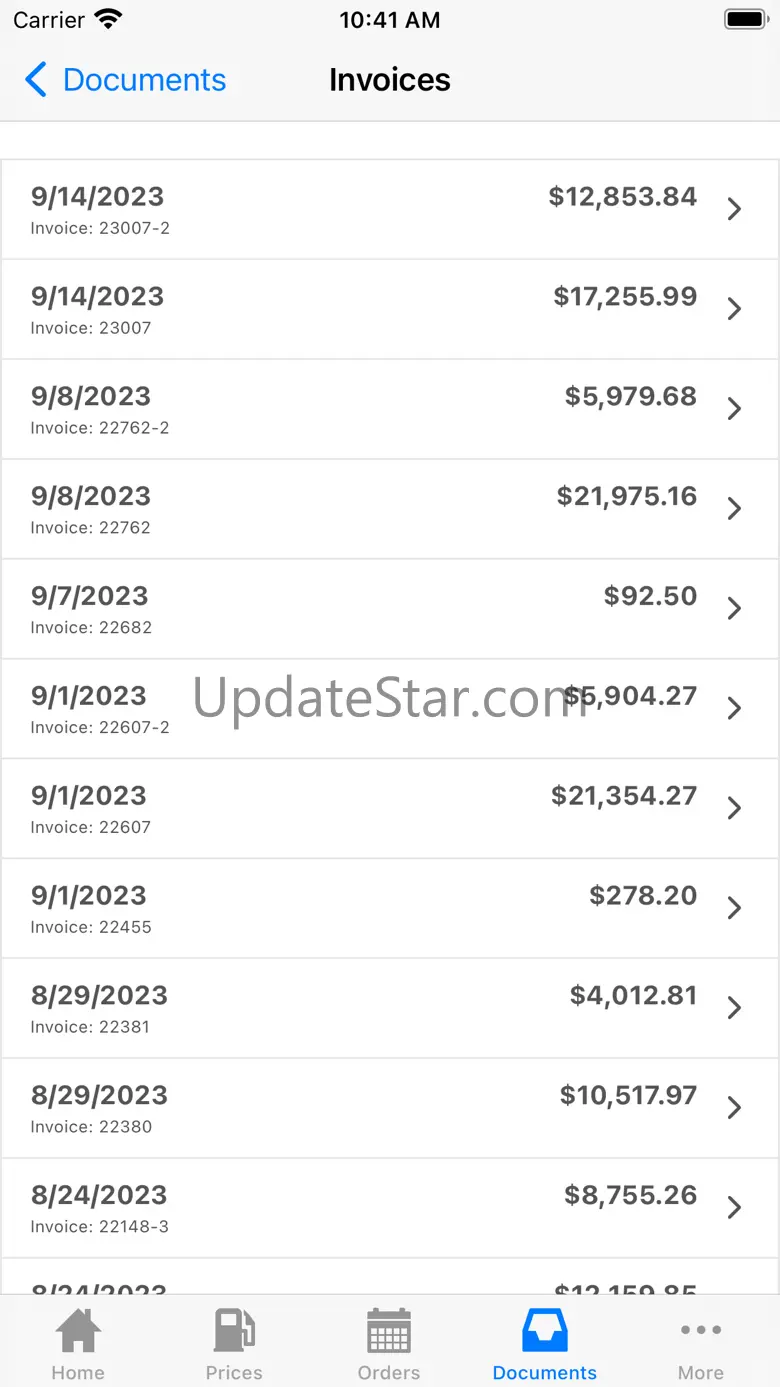Switch to the Orders tab label
Screen dimensions: 780x1387
tap(389, 1373)
